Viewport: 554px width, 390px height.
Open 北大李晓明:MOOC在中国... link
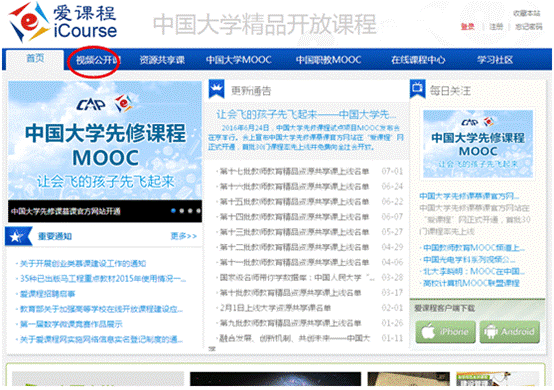pos(474,271)
